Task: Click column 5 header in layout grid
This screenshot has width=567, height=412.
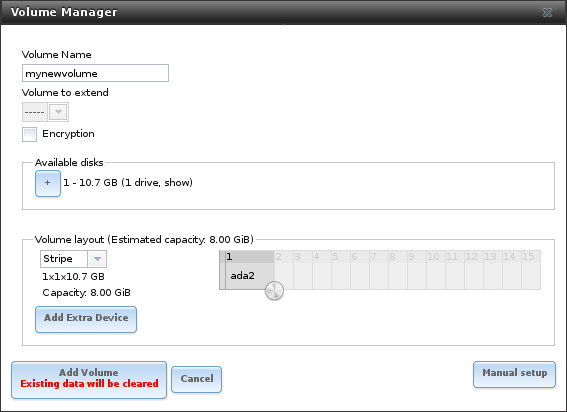Action: [x=341, y=257]
